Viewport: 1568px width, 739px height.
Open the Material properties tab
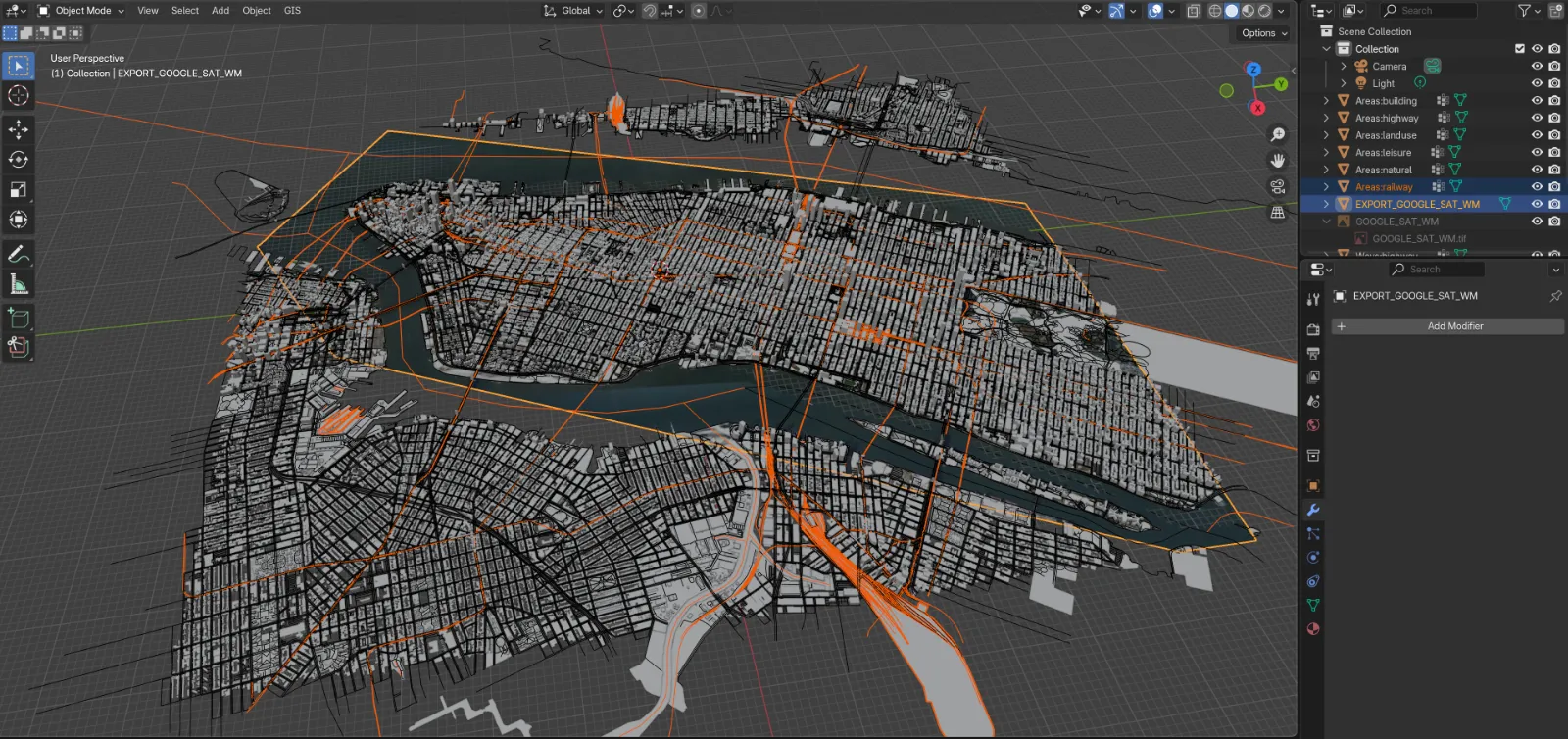(1313, 628)
